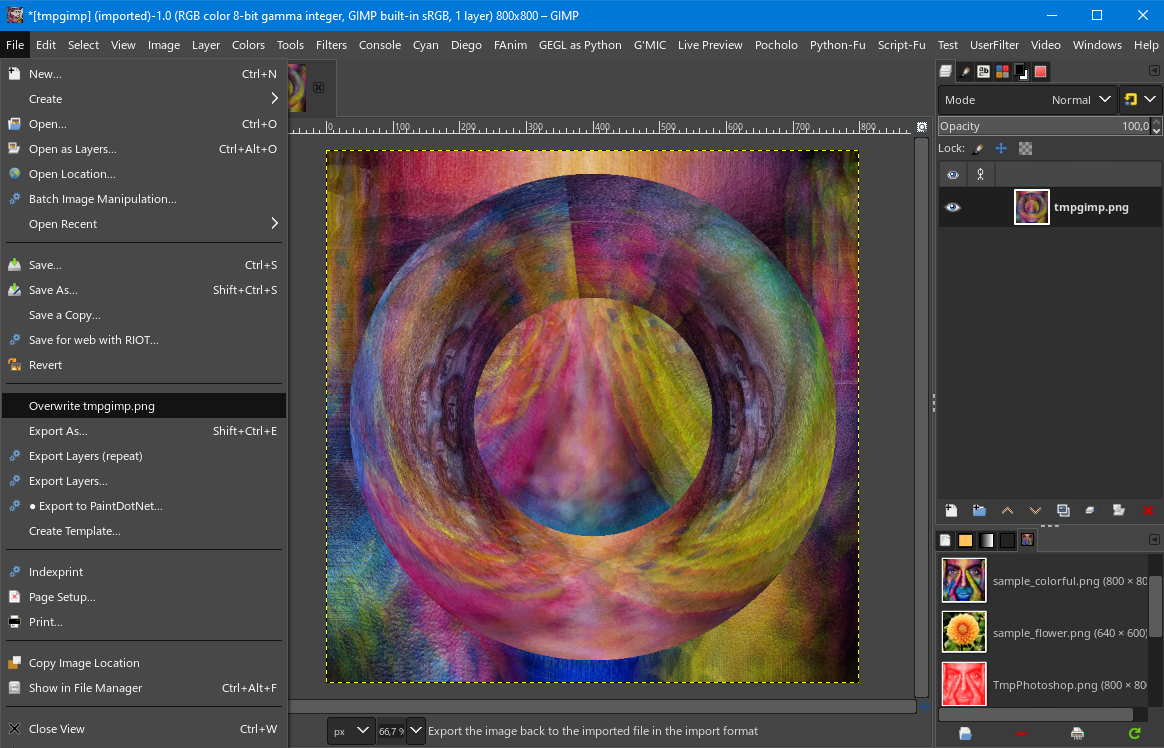Choose Overwrite tmpgimp.png
1164x748 pixels.
coord(144,406)
